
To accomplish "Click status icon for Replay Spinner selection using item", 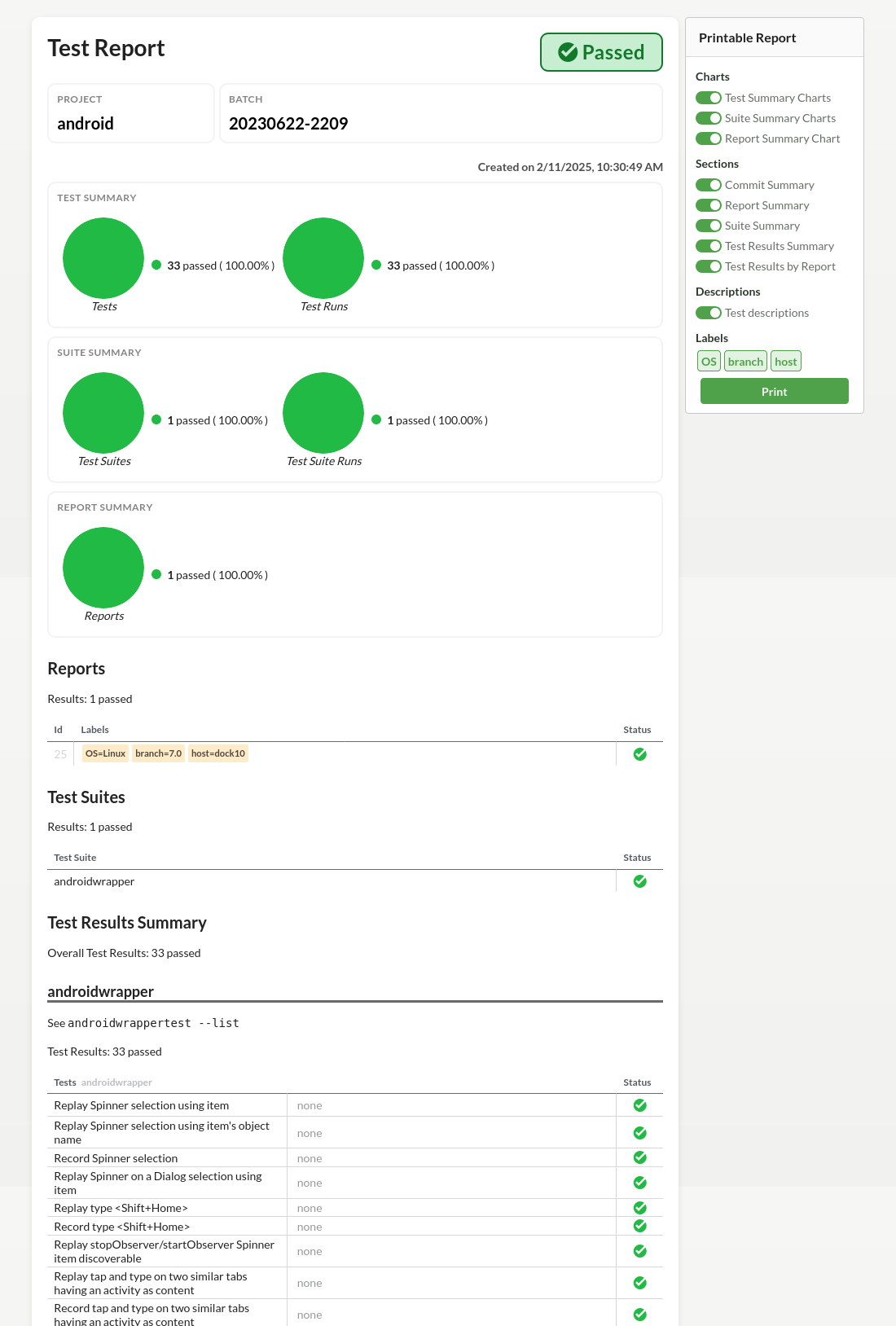I will (639, 1105).
